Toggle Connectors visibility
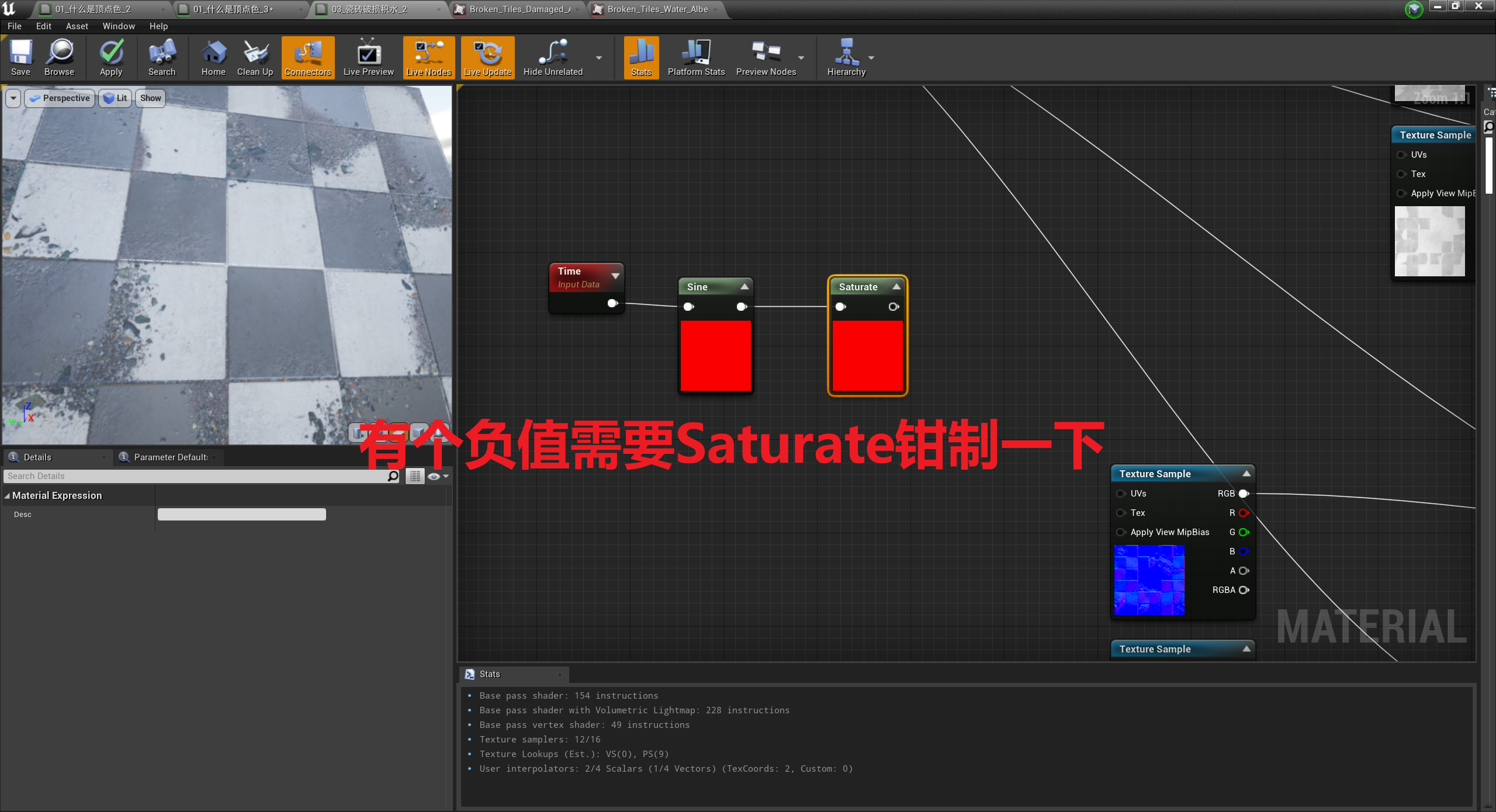This screenshot has width=1496, height=812. pyautogui.click(x=308, y=57)
